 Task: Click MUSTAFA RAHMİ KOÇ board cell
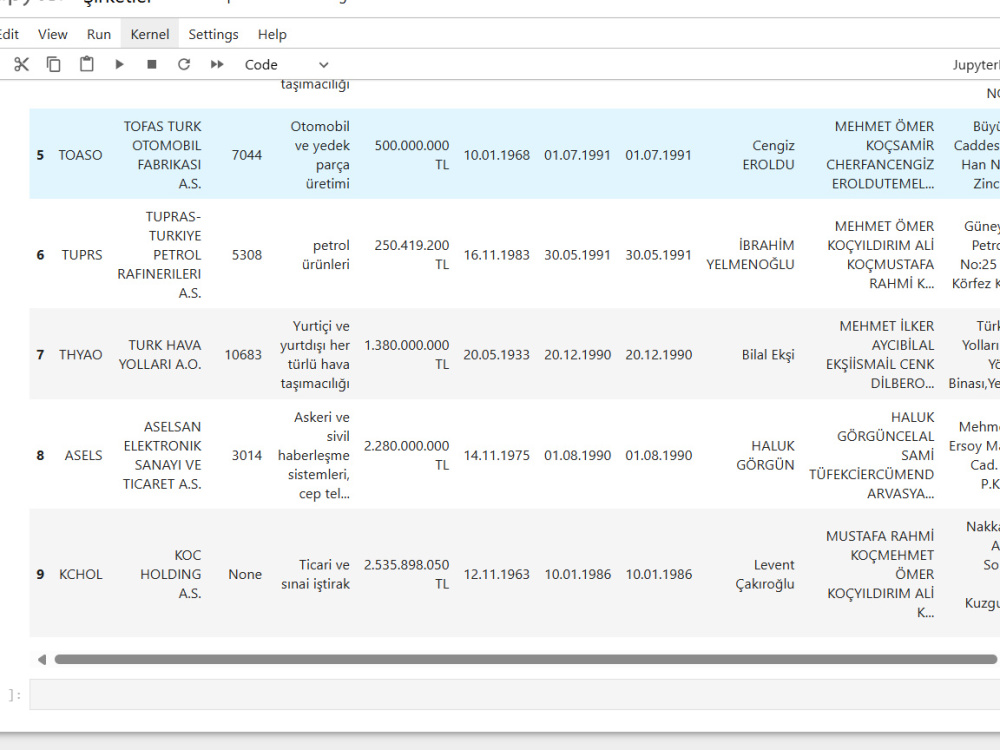point(879,574)
